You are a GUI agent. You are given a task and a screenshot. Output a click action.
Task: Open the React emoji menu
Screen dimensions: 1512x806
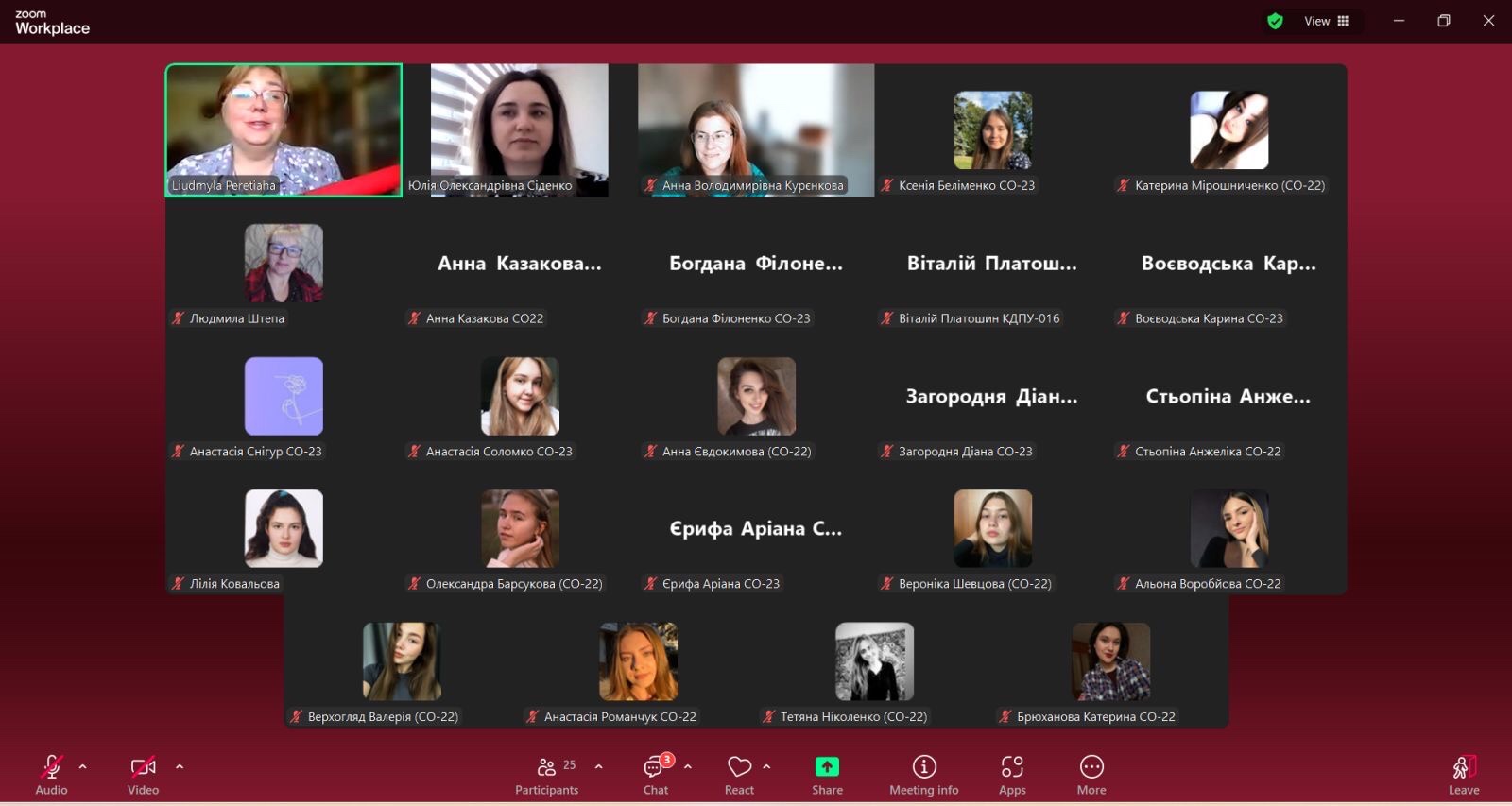739,774
